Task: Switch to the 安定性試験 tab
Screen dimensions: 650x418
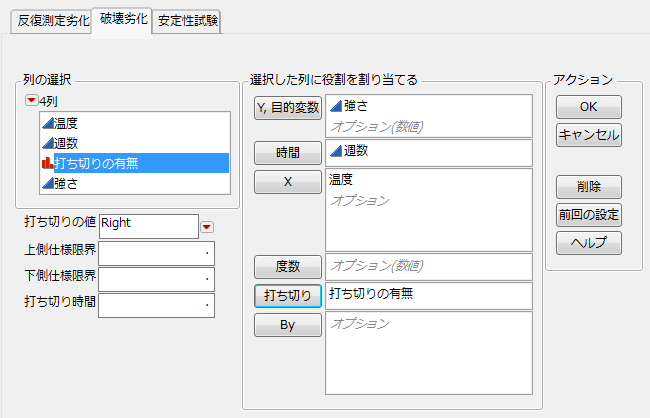Action: tap(188, 20)
